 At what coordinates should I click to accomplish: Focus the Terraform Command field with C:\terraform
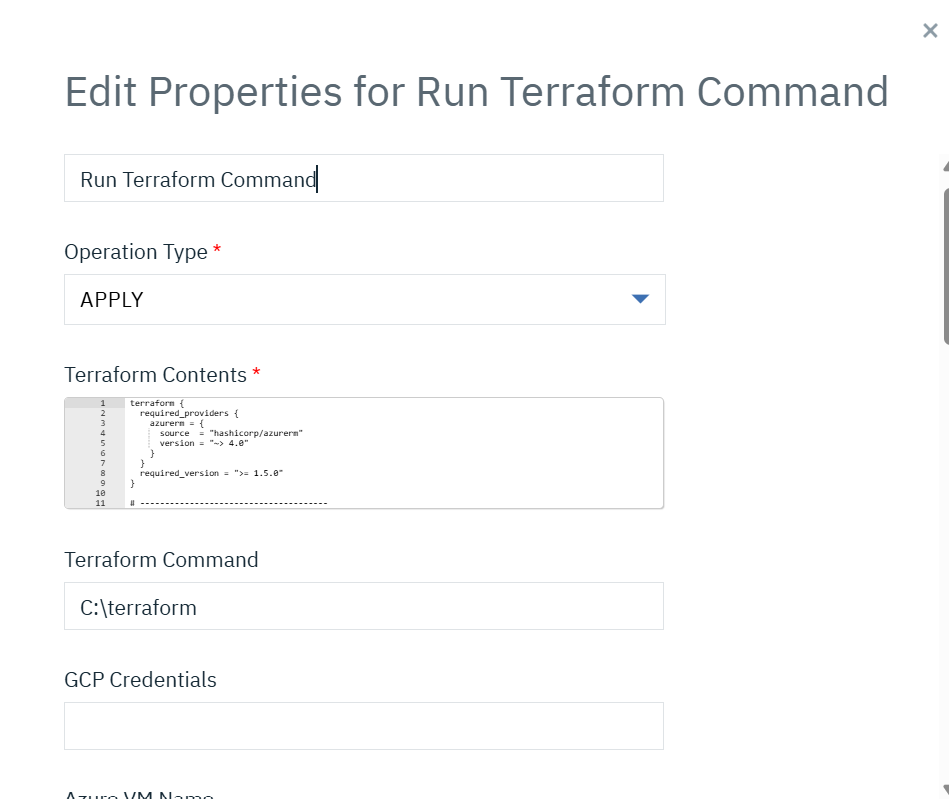[363, 607]
